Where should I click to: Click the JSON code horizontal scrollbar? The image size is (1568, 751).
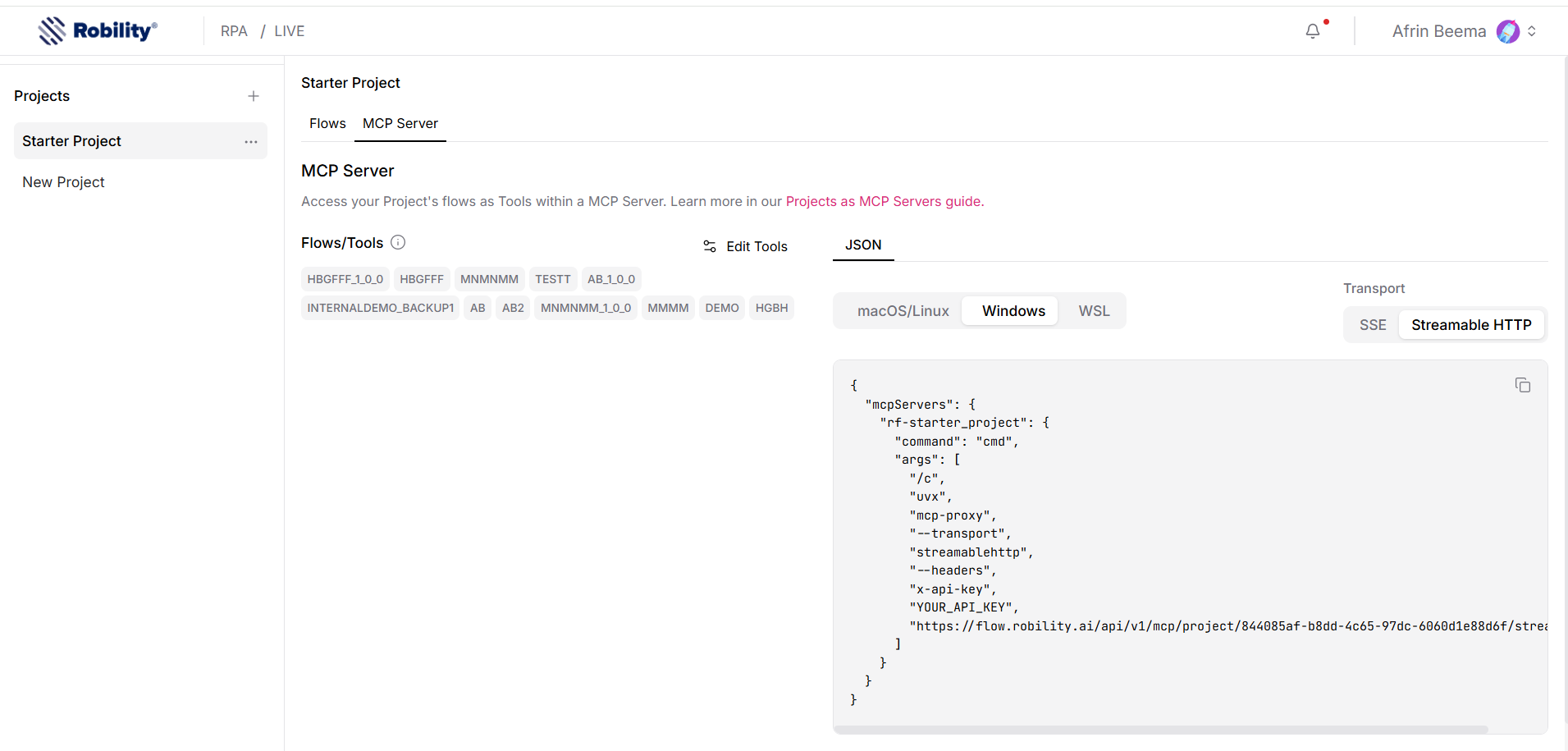coord(1161,729)
